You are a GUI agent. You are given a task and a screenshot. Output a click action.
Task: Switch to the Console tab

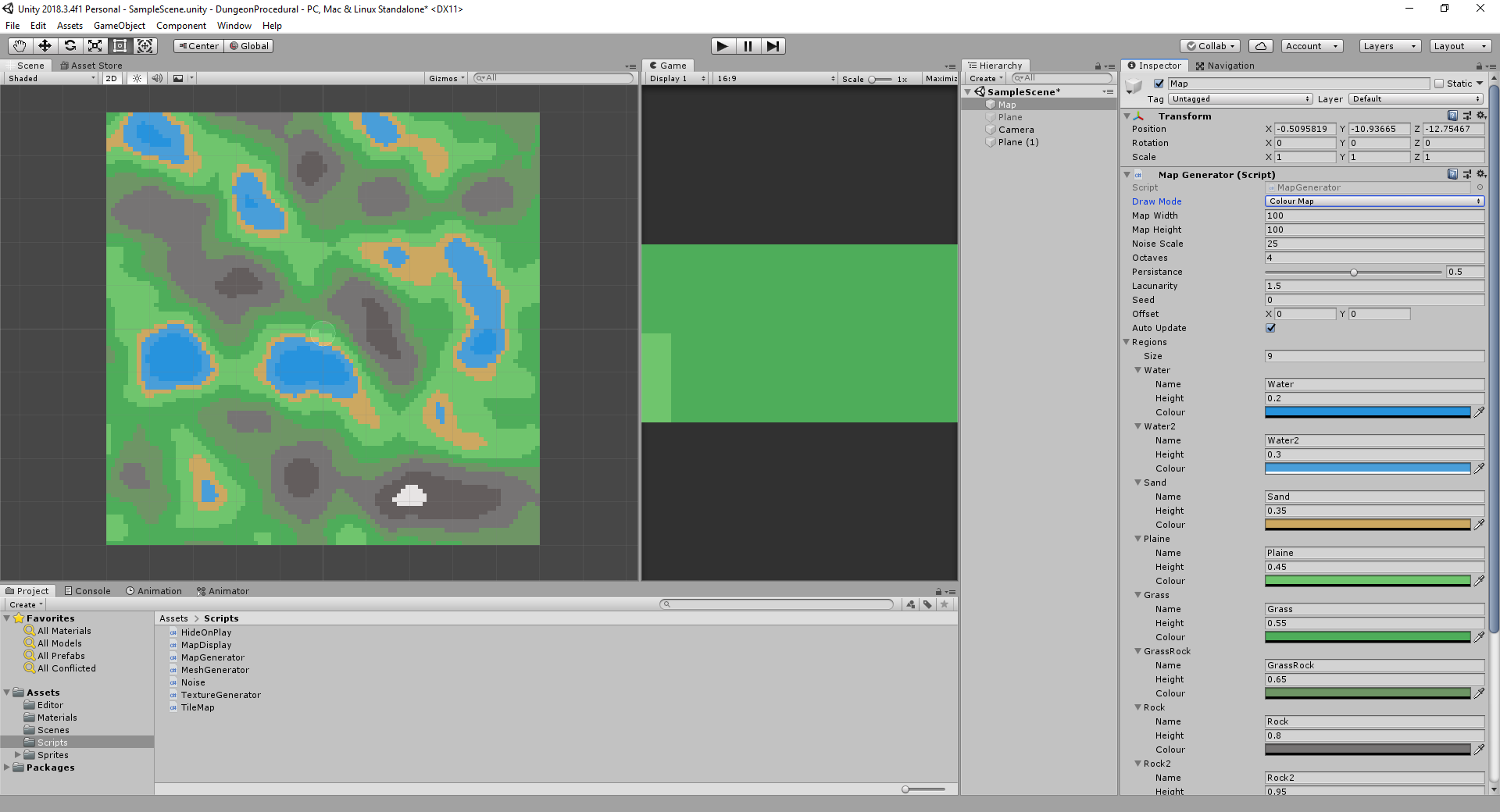click(87, 591)
